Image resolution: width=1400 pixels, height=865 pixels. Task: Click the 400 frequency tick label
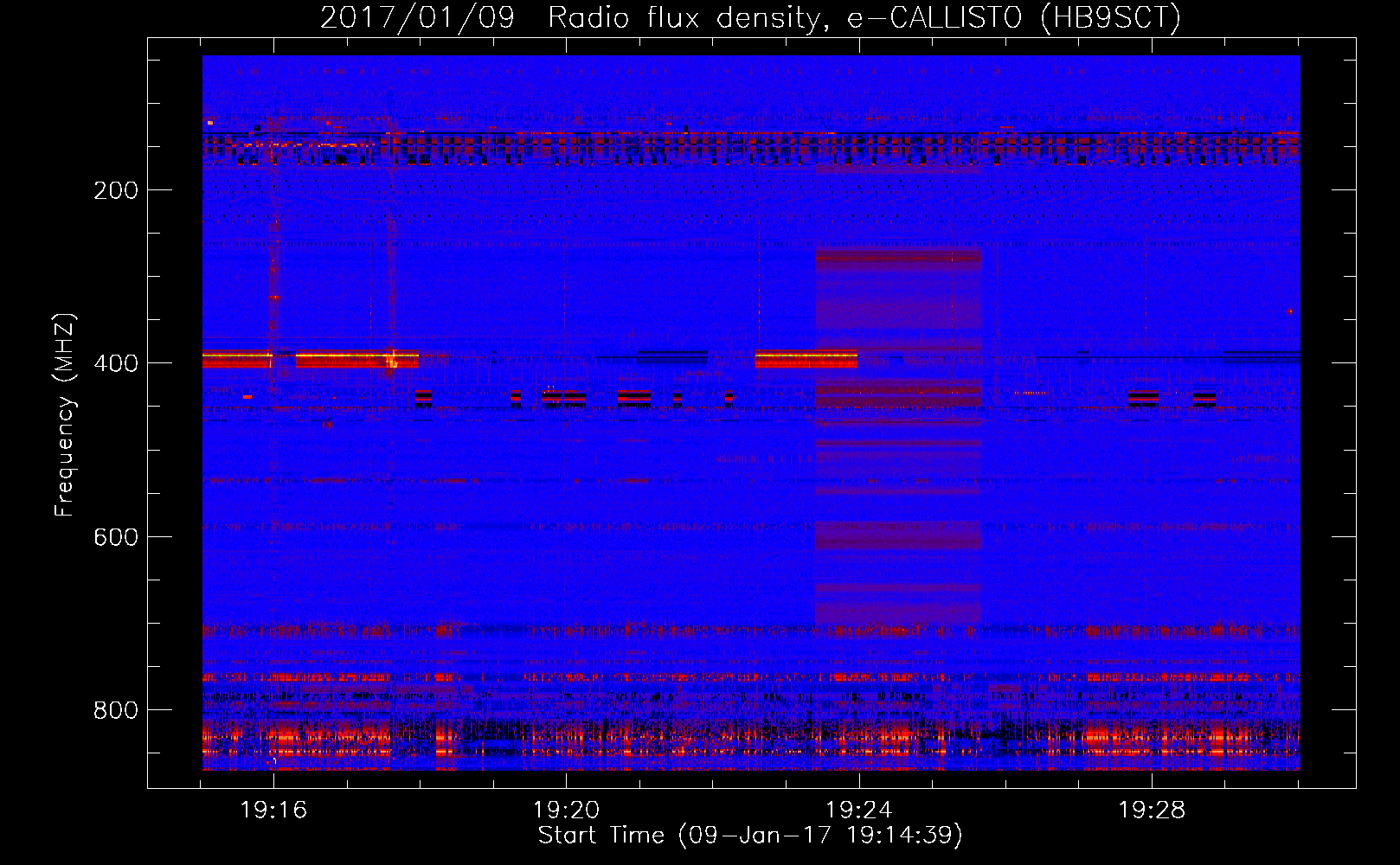coord(116,363)
